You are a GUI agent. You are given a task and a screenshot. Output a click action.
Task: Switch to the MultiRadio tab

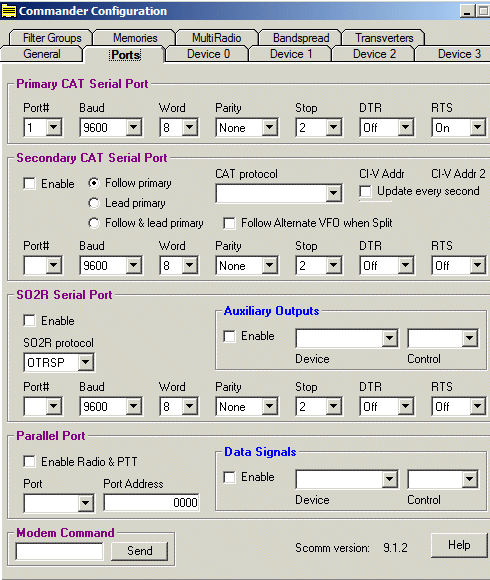(x=217, y=38)
